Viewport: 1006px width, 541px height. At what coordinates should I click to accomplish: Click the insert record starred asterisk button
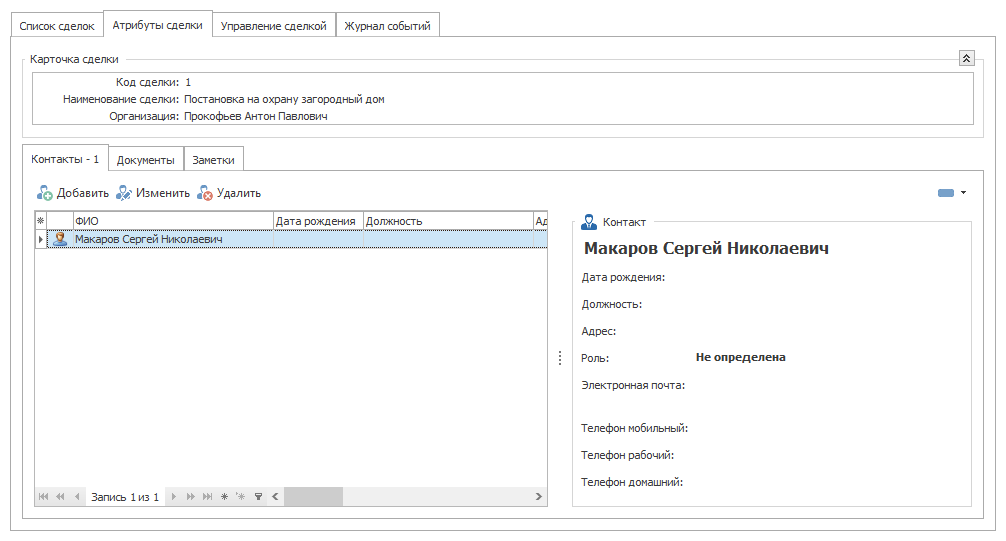(241, 496)
